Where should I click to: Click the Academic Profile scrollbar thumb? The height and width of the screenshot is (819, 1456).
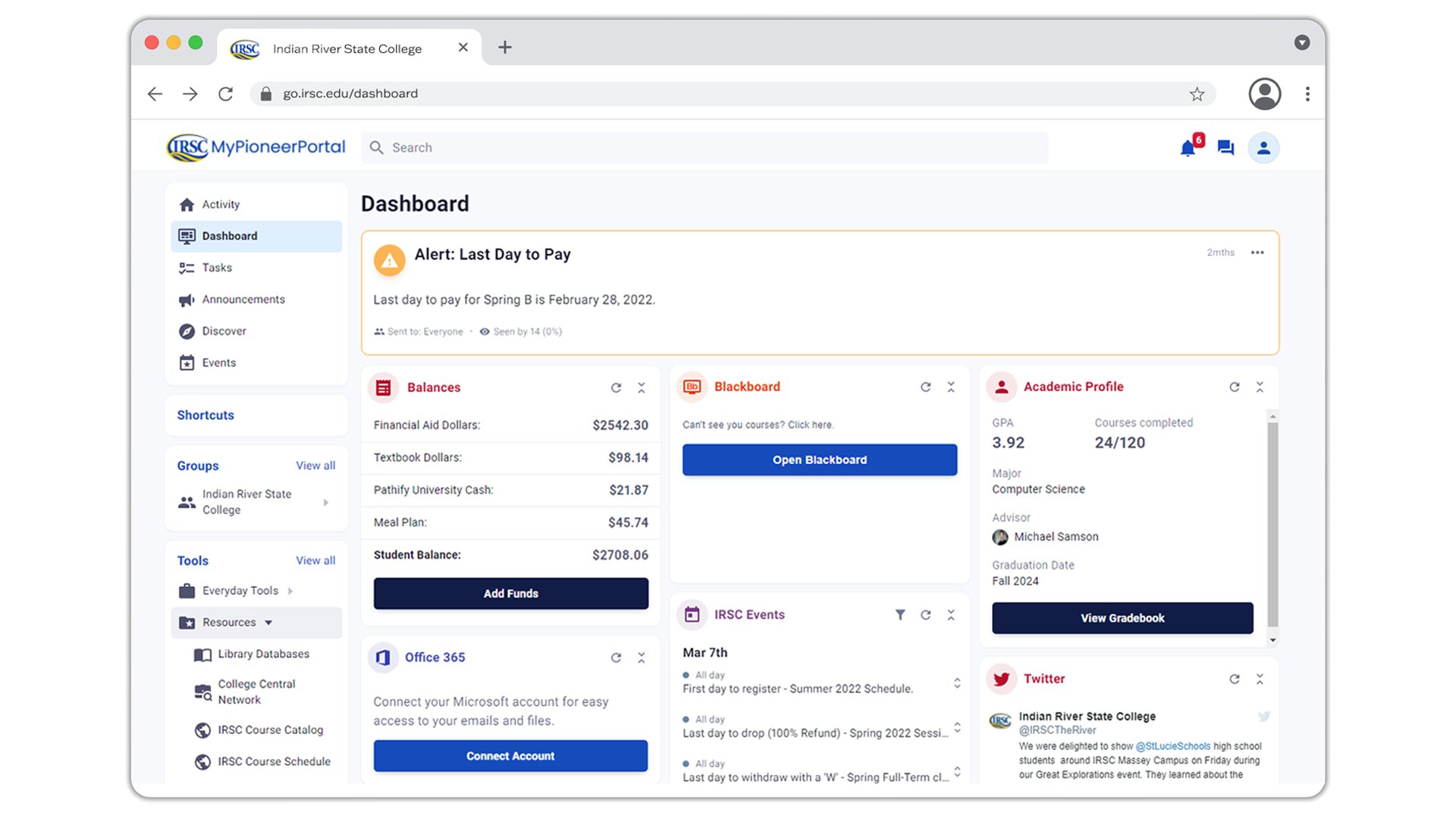[x=1272, y=525]
